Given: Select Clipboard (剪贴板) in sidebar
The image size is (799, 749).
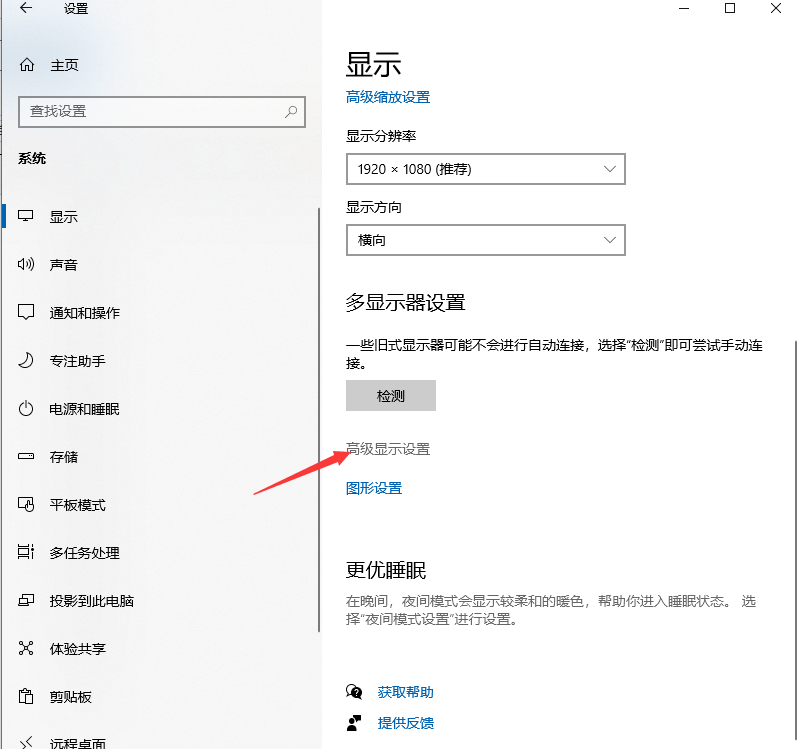Looking at the screenshot, I should pos(70,697).
